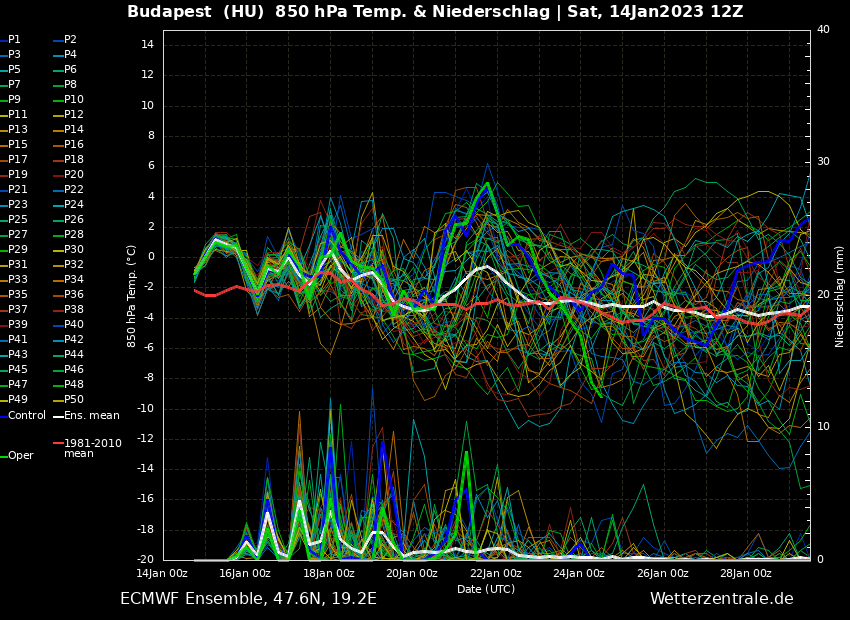Click the P25 legend label
This screenshot has height=620, width=850.
(18, 220)
